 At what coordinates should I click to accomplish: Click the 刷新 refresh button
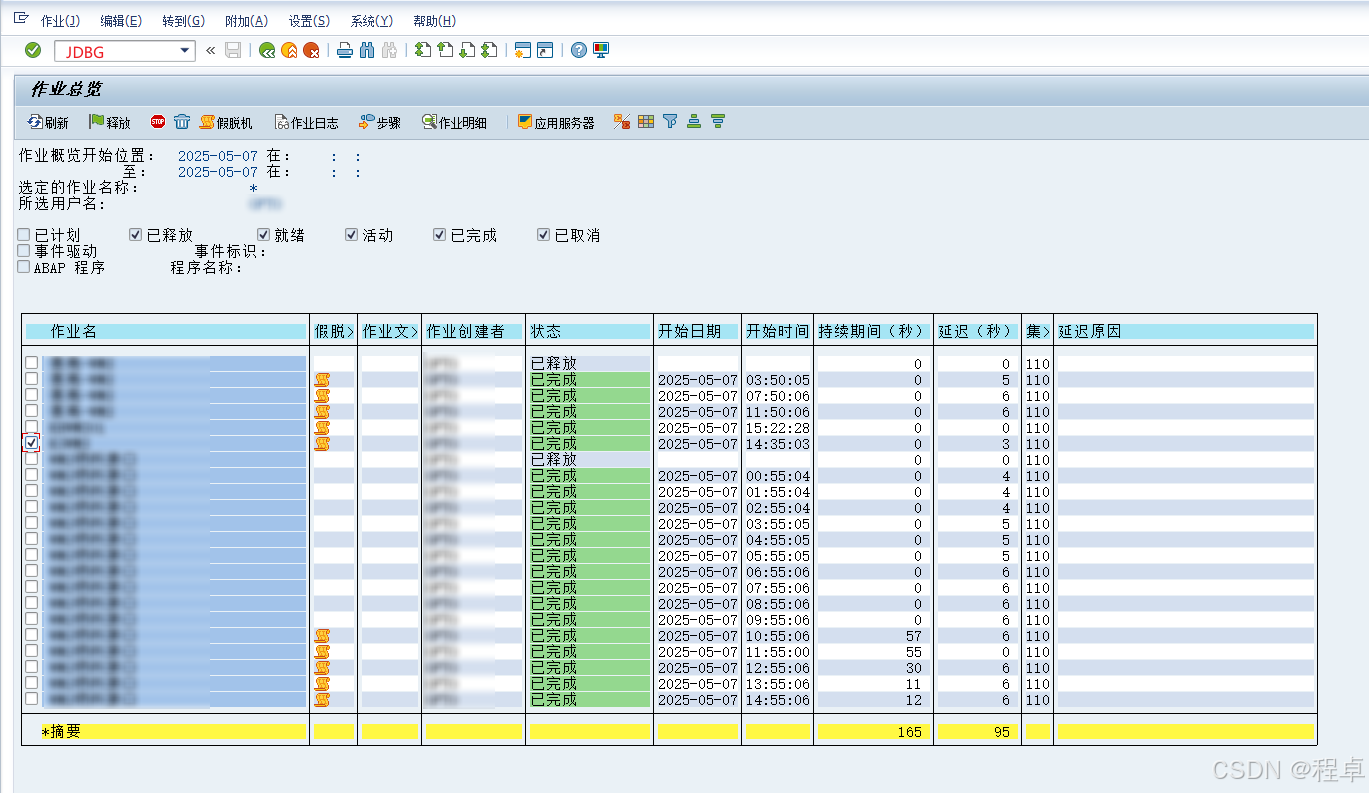(x=48, y=122)
